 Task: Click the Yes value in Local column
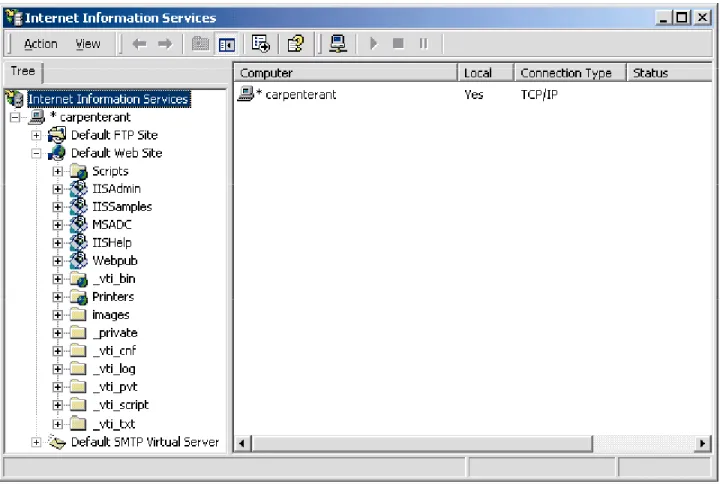(x=473, y=95)
